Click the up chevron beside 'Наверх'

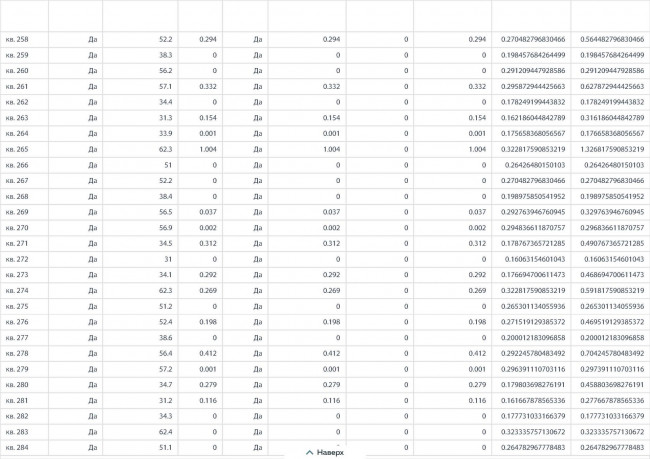click(x=309, y=452)
